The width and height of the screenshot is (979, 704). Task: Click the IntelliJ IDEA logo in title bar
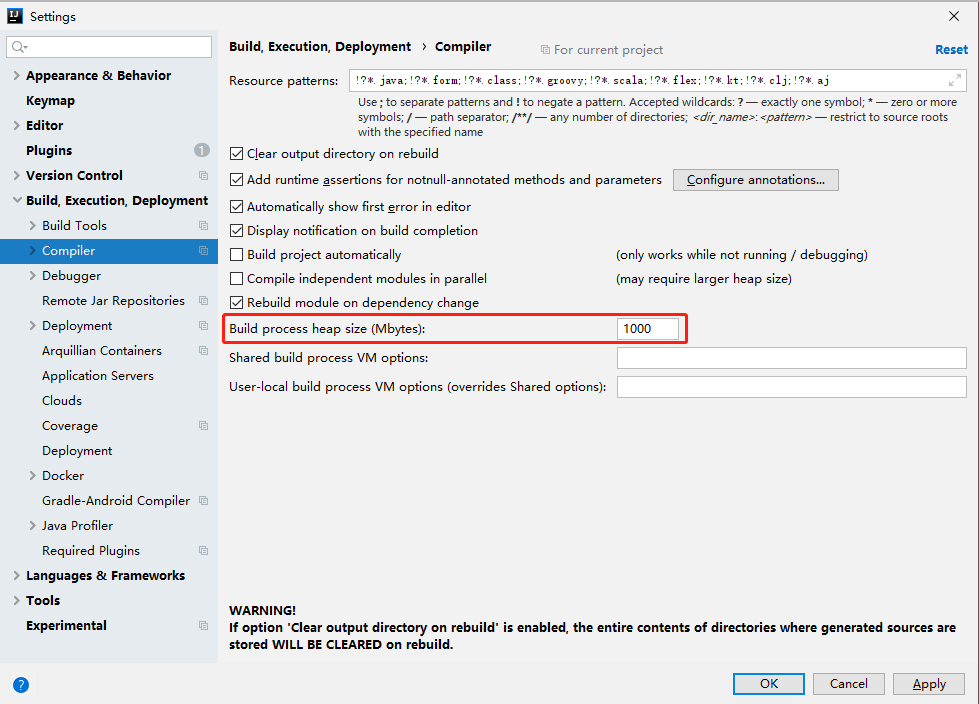pyautogui.click(x=14, y=16)
